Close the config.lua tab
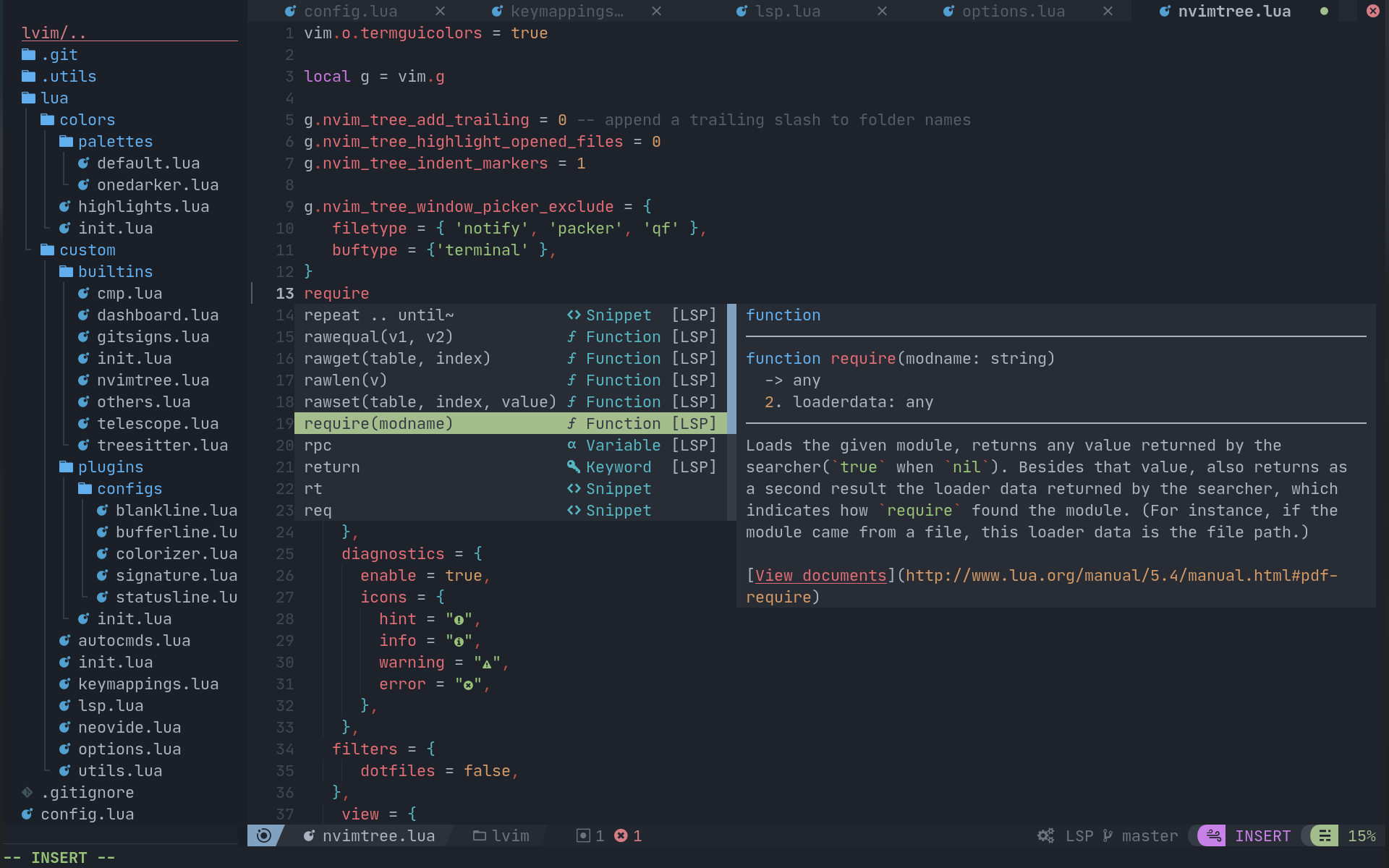 pos(440,12)
